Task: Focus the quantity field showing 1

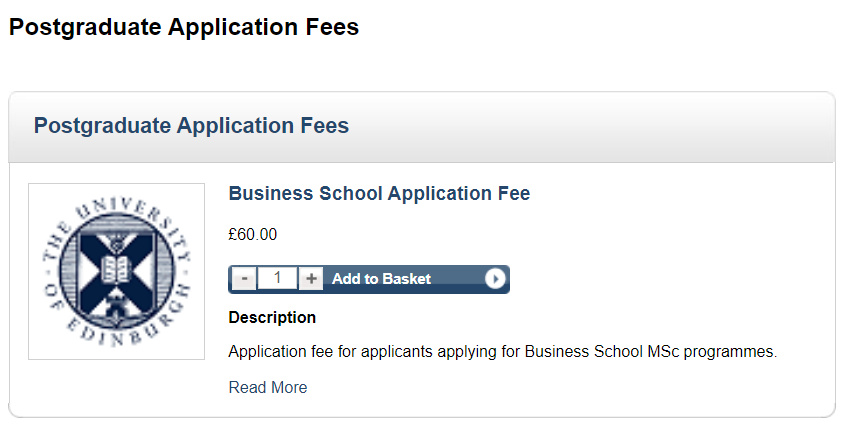Action: (277, 278)
